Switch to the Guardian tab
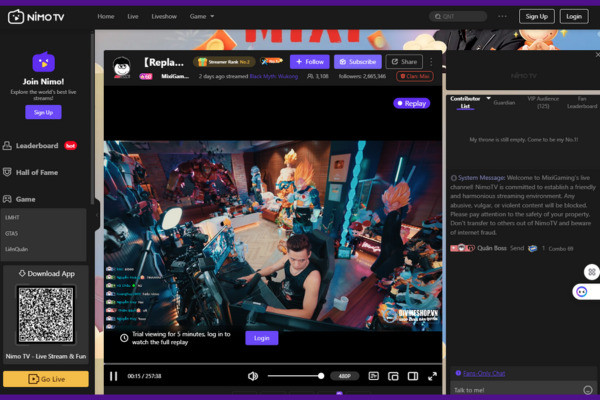 [x=504, y=103]
